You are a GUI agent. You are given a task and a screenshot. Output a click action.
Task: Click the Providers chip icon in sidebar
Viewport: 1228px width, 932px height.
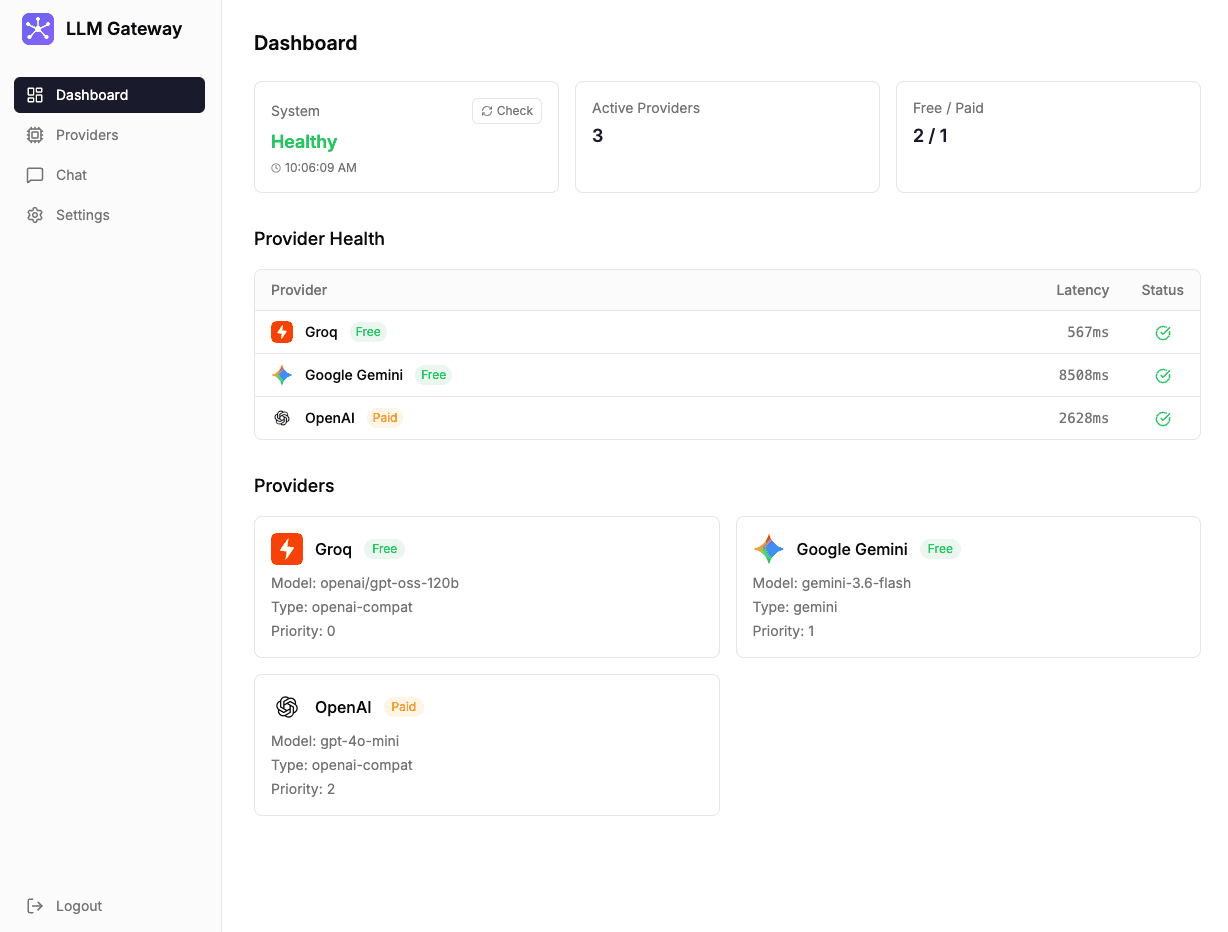pos(35,135)
